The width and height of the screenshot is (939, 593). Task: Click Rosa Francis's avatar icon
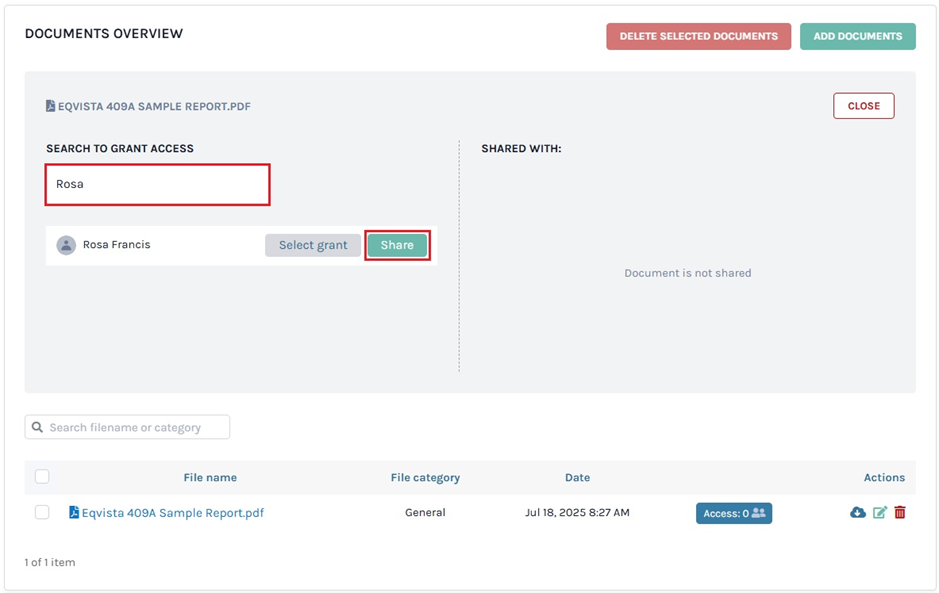66,245
